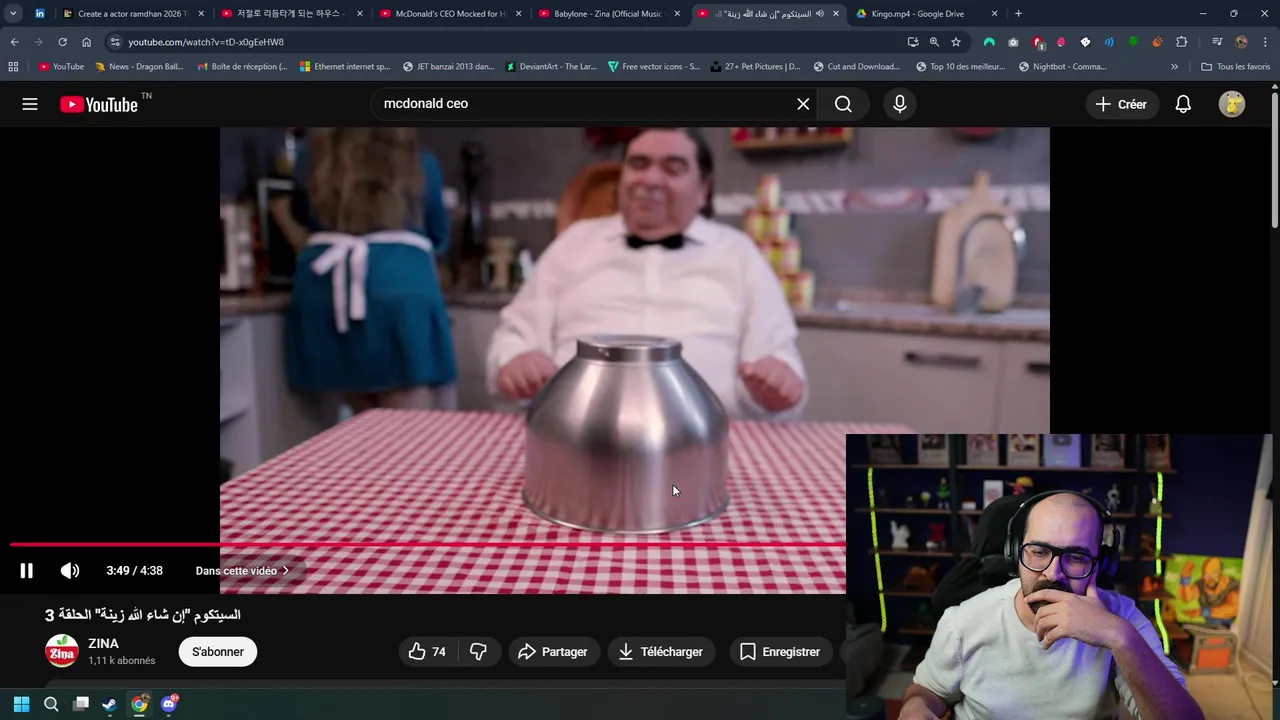
Task: Bookmark this page with the star
Action: 956,42
